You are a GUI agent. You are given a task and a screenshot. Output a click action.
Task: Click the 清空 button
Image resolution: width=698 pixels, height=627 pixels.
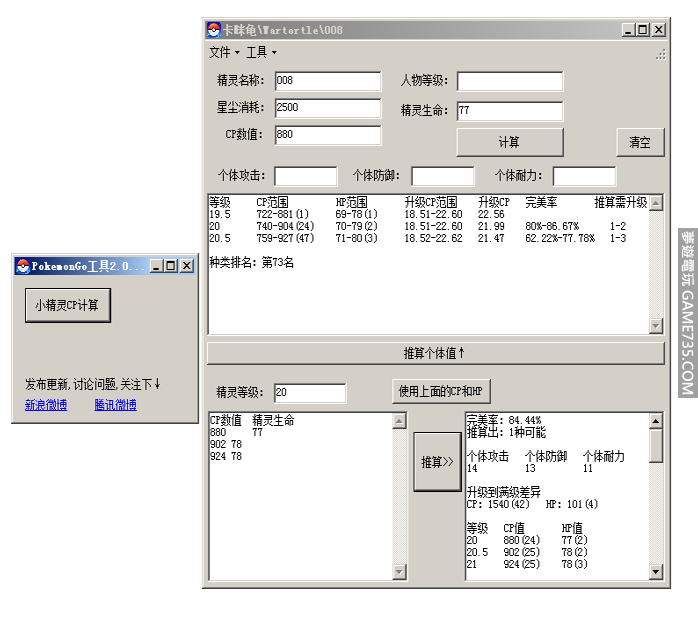click(640, 142)
